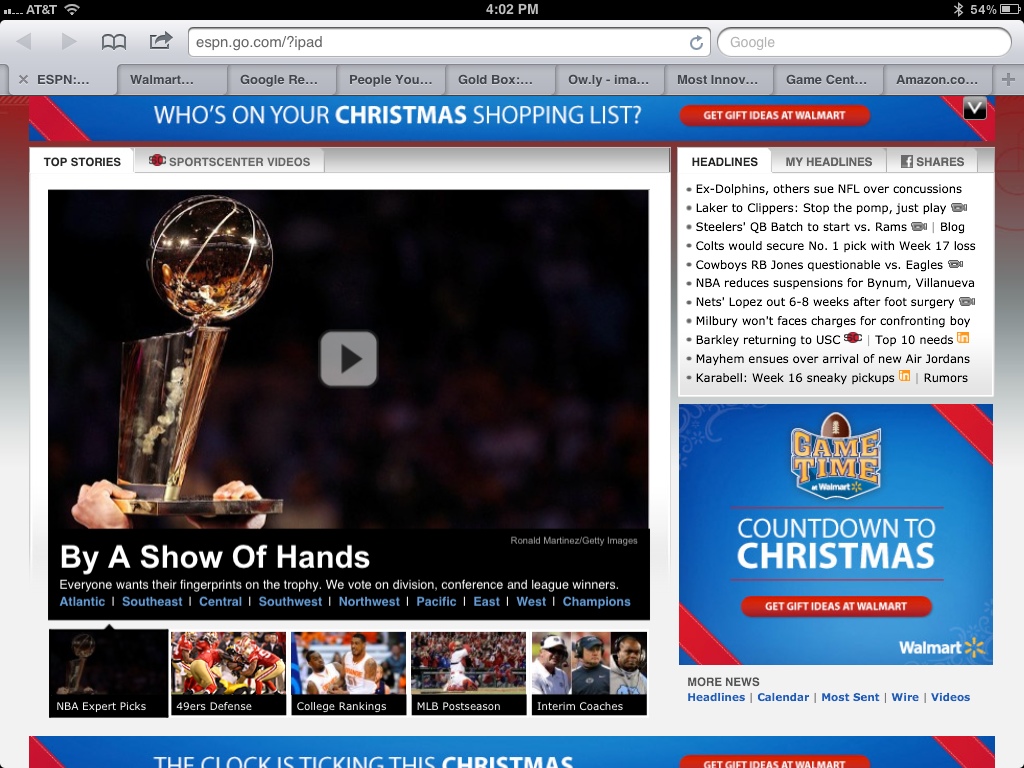Open the Champions link

coord(596,601)
